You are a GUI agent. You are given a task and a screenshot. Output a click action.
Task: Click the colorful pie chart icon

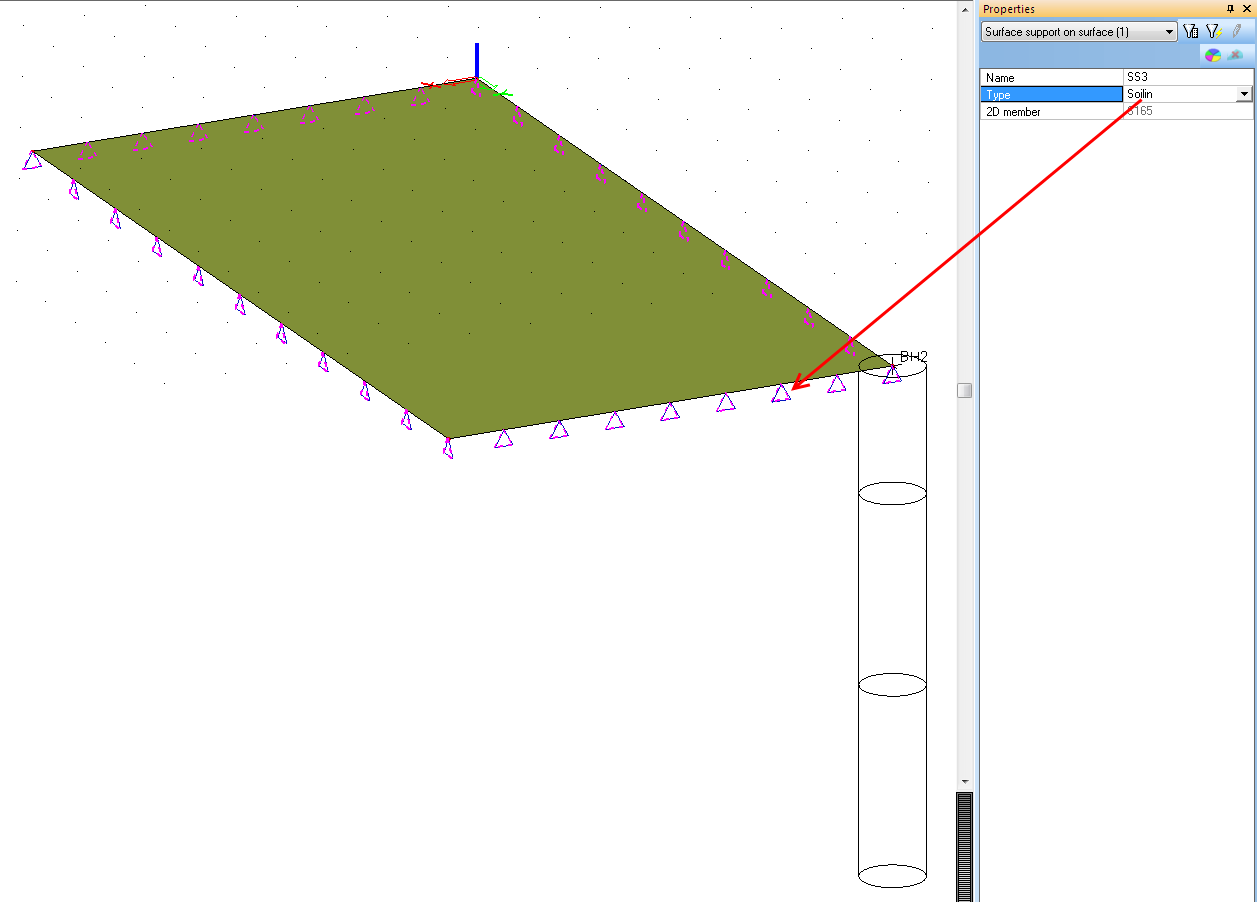[1213, 55]
